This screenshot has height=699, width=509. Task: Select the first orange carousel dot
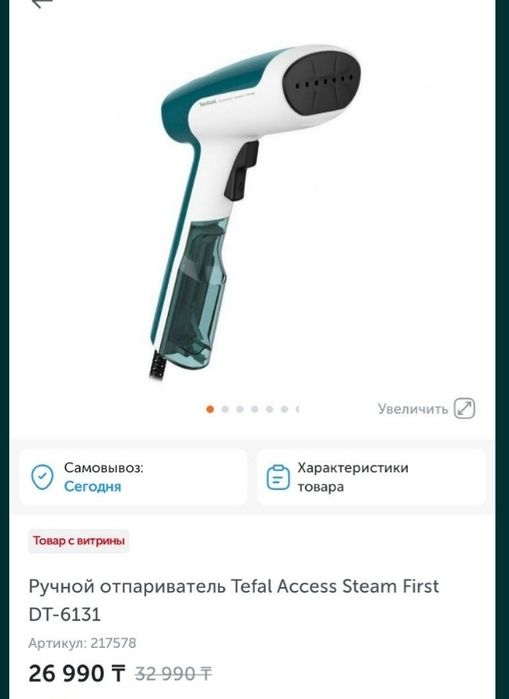point(210,409)
